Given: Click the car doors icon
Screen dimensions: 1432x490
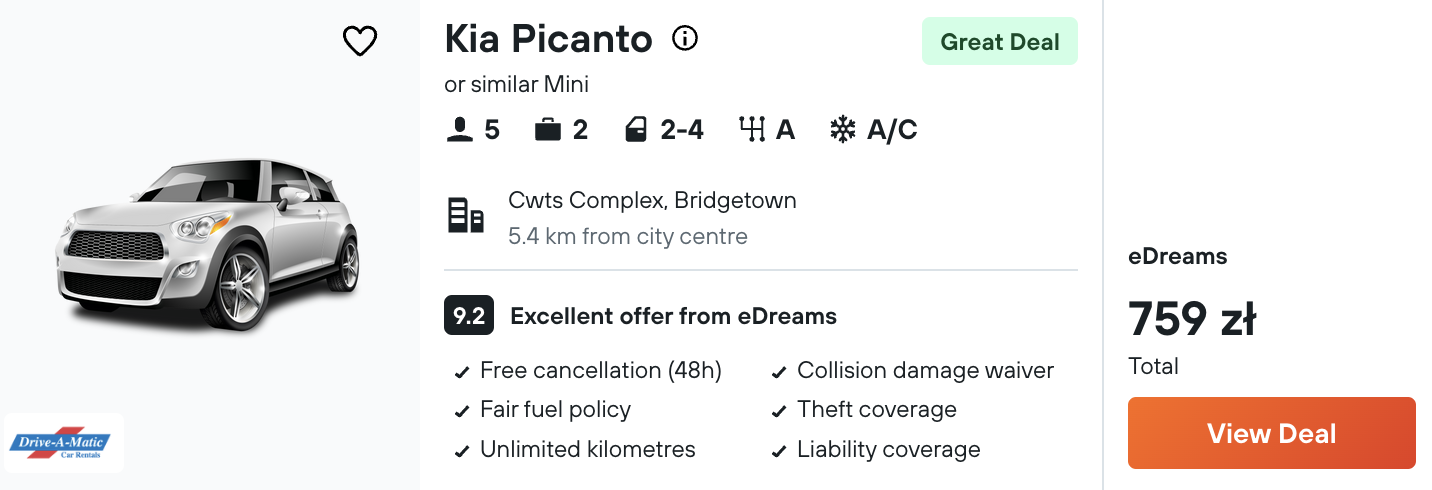Looking at the screenshot, I should pyautogui.click(x=636, y=130).
